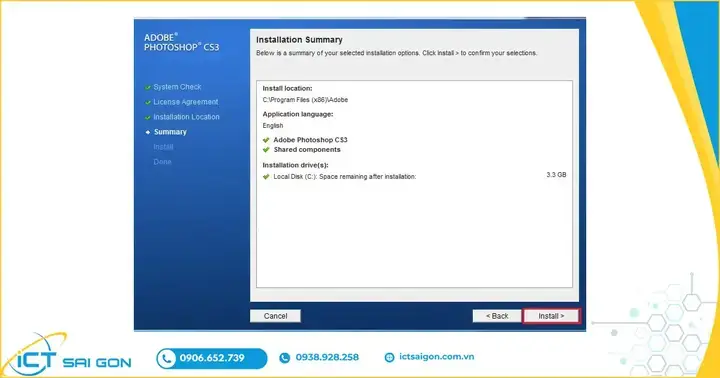Screen dimensions: 720x378
Task: Select the Installation Location step
Action: tap(186, 117)
